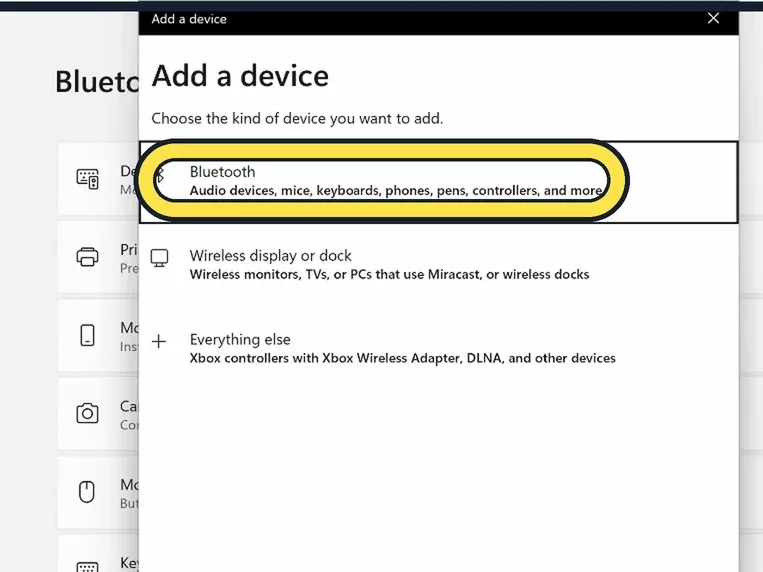The width and height of the screenshot is (763, 572).
Task: Open the Devices keyboard-and-mouse icon in Settings
Action: coord(88,179)
